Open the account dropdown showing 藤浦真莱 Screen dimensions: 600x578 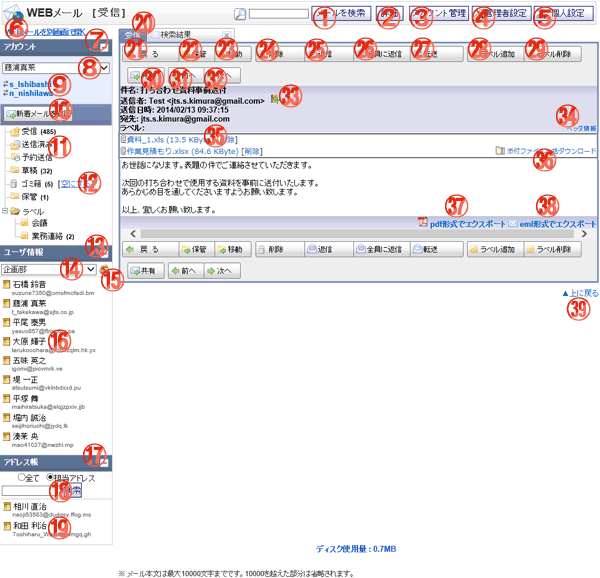click(x=56, y=68)
